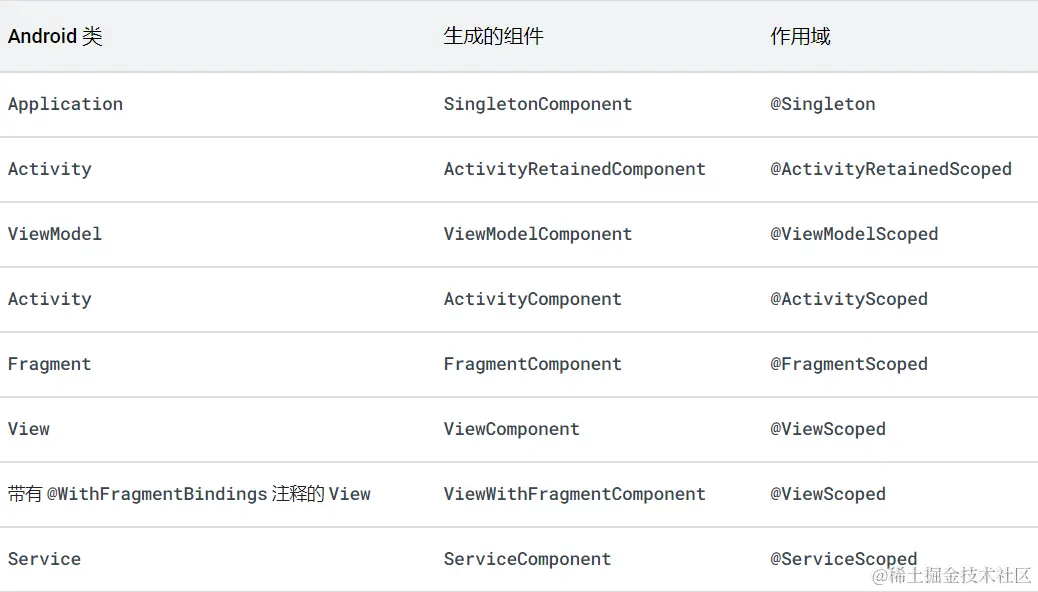The height and width of the screenshot is (592, 1038).
Task: Click the @WithFragmentBindings annotation text
Action: click(x=157, y=494)
